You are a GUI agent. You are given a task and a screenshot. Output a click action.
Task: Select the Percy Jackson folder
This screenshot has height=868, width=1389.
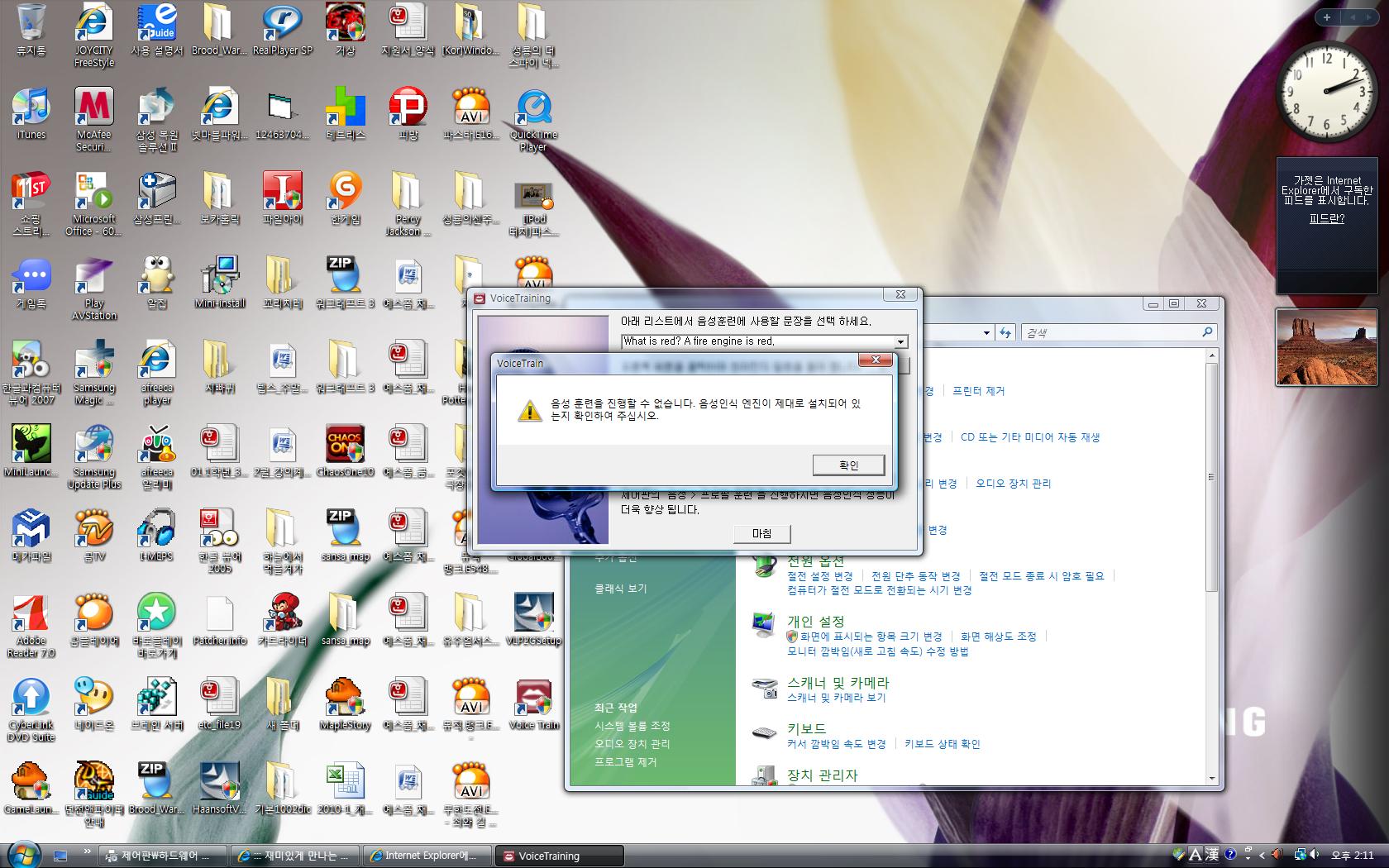coord(408,204)
